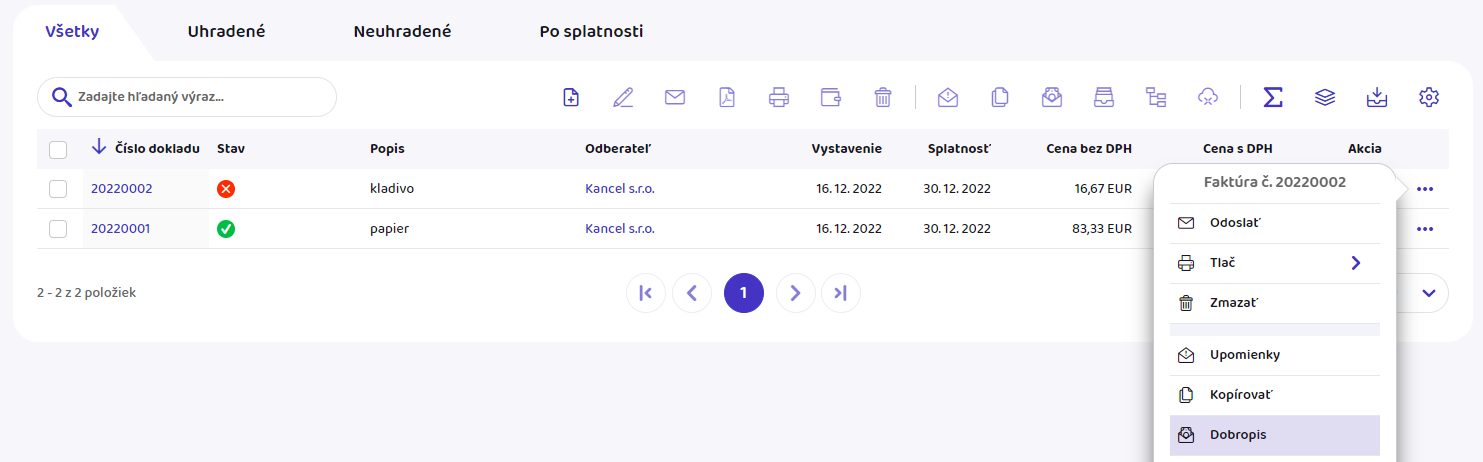Check the box for invoice 20220002
The image size is (1483, 462).
[x=58, y=189]
